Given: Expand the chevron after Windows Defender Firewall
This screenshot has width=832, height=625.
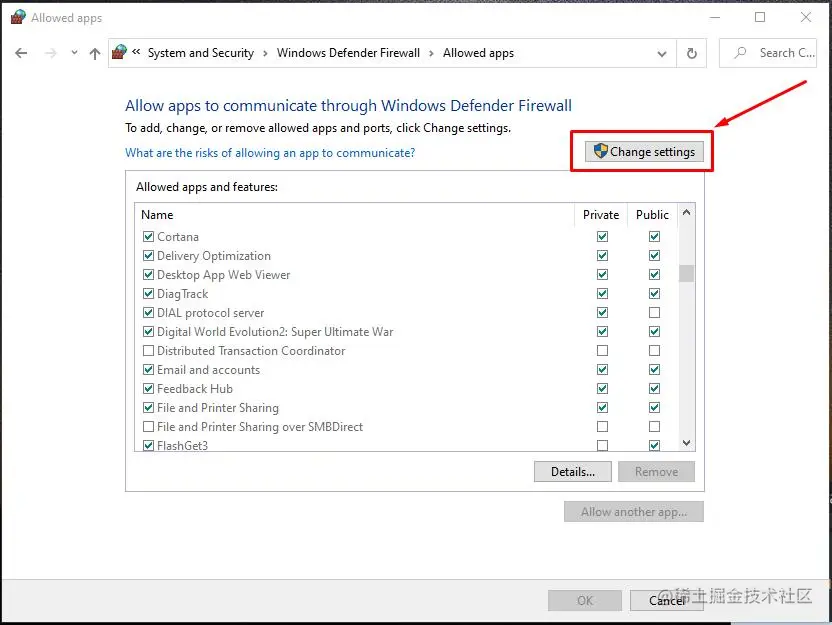Looking at the screenshot, I should pos(431,54).
